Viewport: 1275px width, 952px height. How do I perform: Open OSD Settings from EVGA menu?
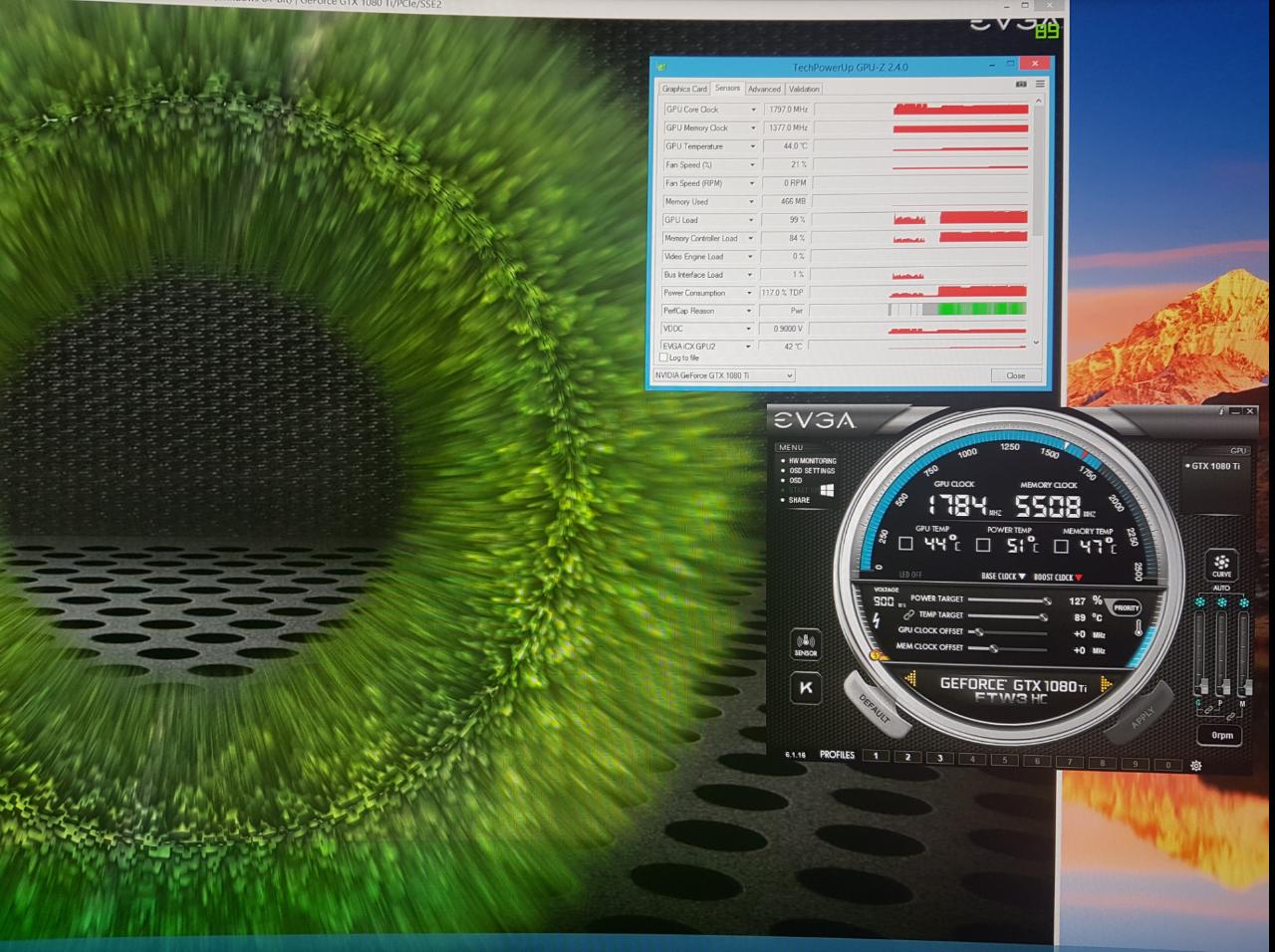[812, 470]
